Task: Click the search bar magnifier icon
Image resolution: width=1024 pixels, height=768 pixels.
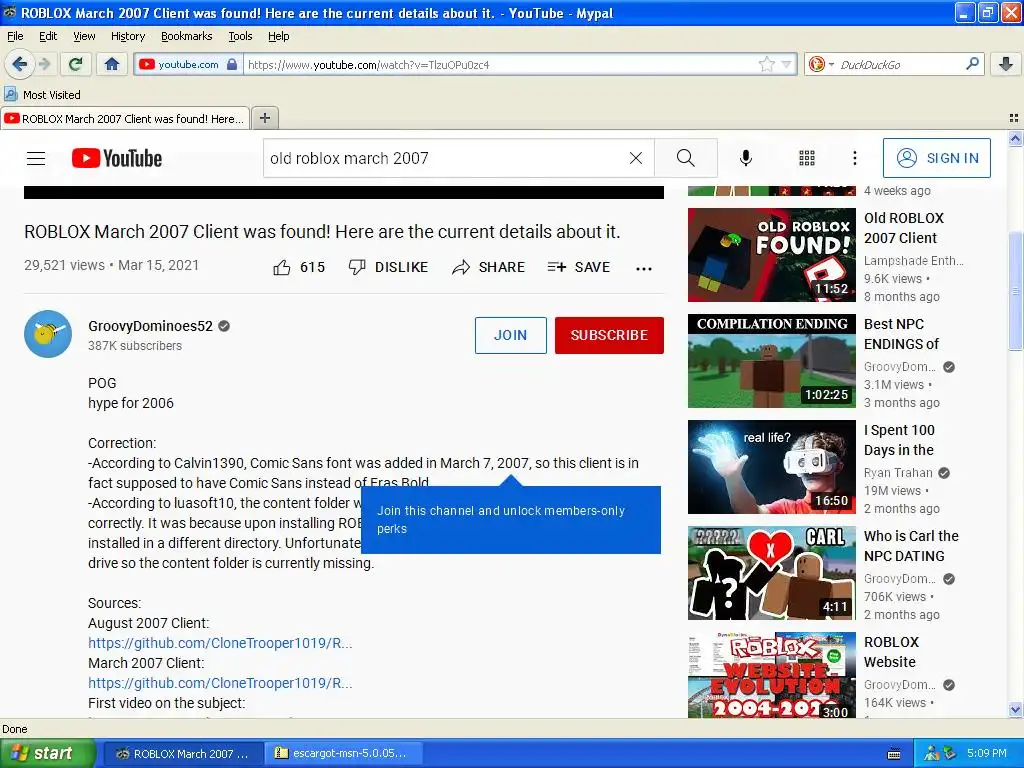Action: 972,64
